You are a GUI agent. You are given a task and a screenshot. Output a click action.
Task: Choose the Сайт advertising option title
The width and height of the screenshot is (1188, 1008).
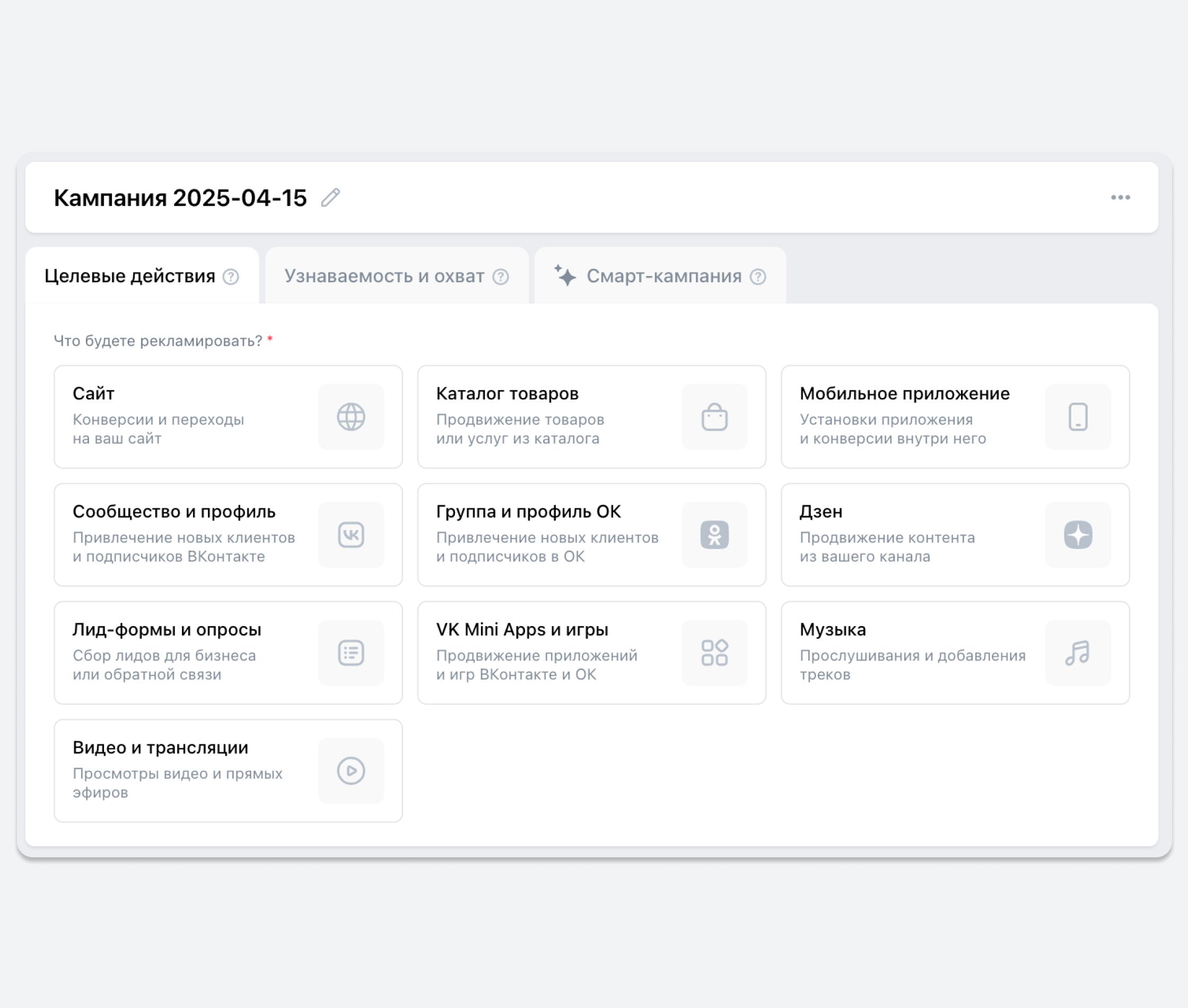coord(93,394)
